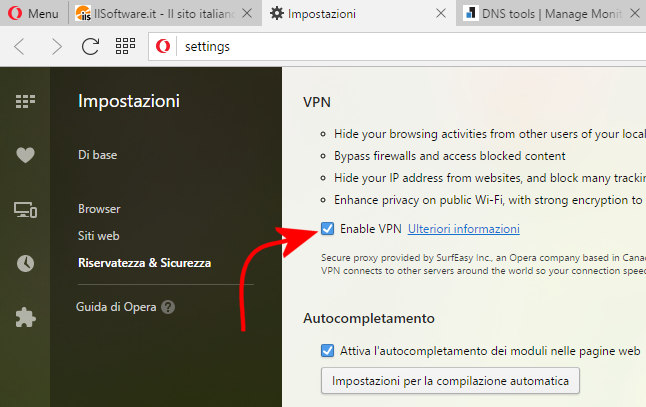This screenshot has height=407, width=646.
Task: Reload the current page
Action: (x=90, y=47)
